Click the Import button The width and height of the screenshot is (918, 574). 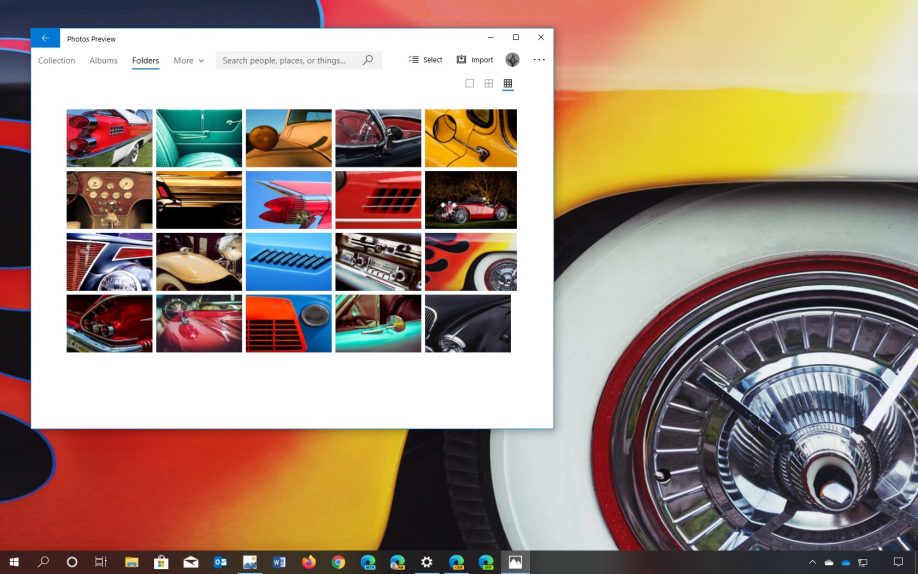(x=475, y=60)
